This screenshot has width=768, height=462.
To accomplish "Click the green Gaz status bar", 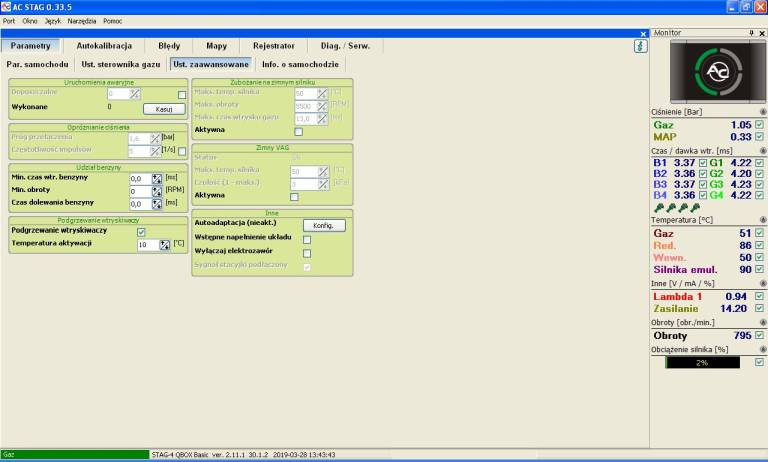I will tap(75, 455).
